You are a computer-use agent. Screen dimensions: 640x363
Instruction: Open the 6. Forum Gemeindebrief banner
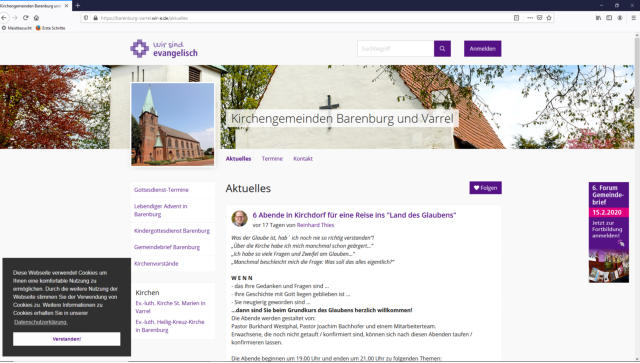tap(609, 232)
